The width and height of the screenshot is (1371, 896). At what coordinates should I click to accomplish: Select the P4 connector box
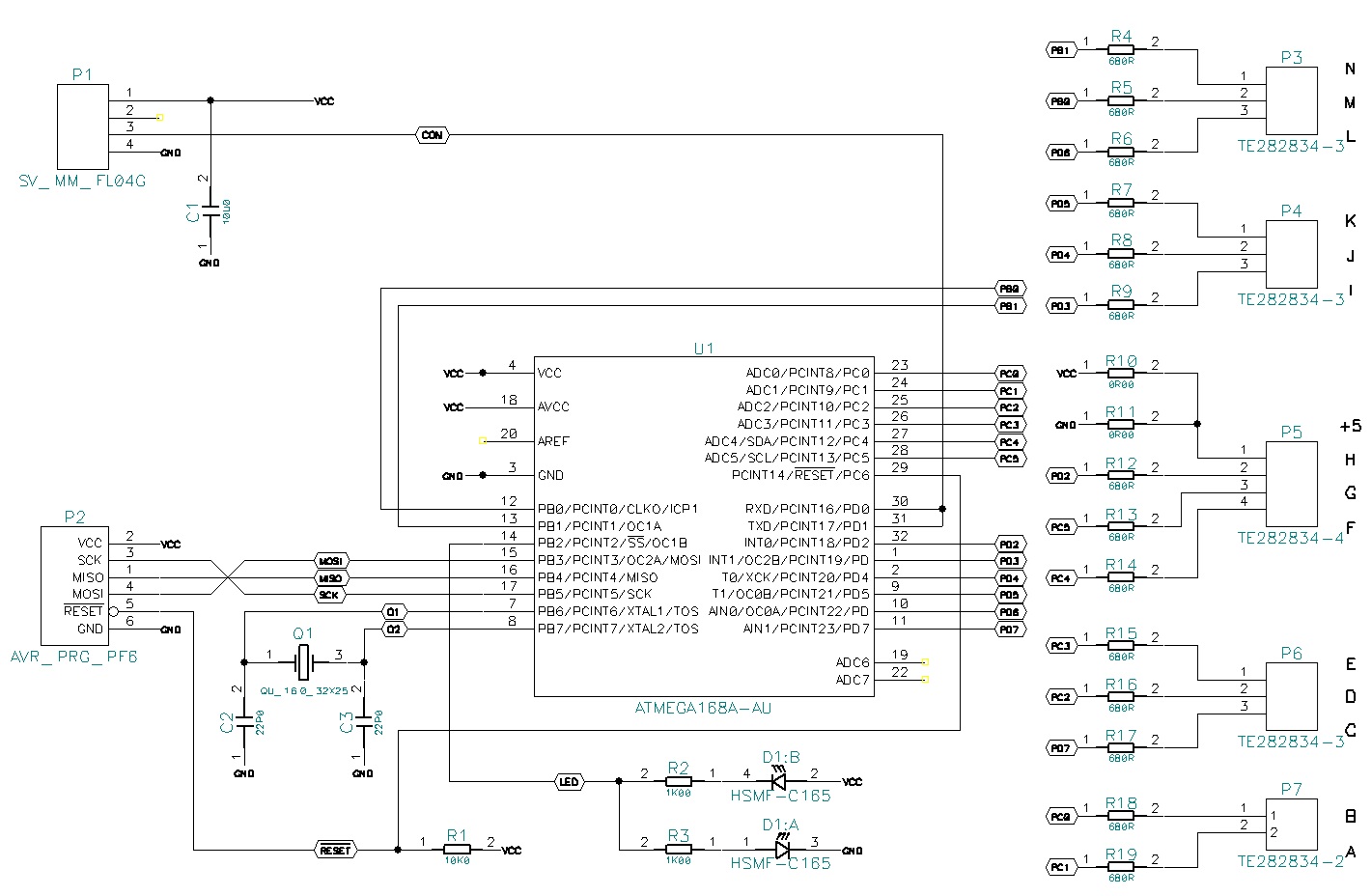point(1291,254)
